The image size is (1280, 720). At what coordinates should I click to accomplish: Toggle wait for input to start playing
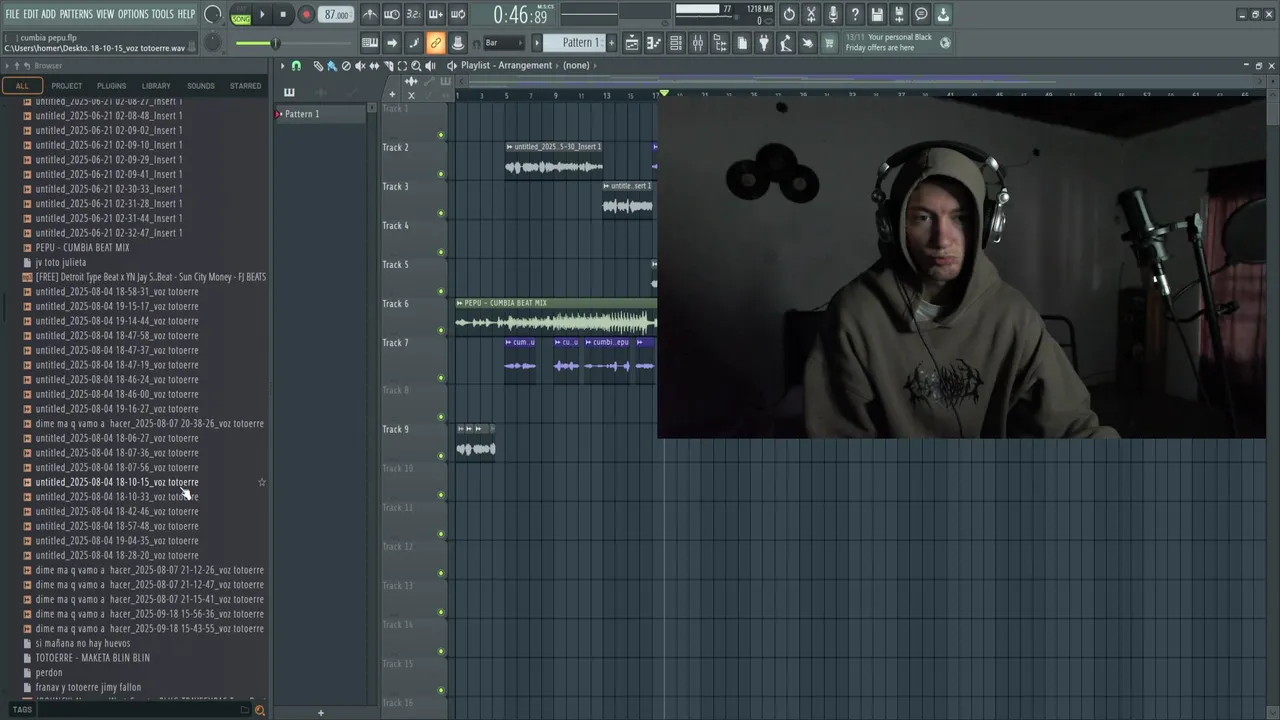pyautogui.click(x=392, y=14)
